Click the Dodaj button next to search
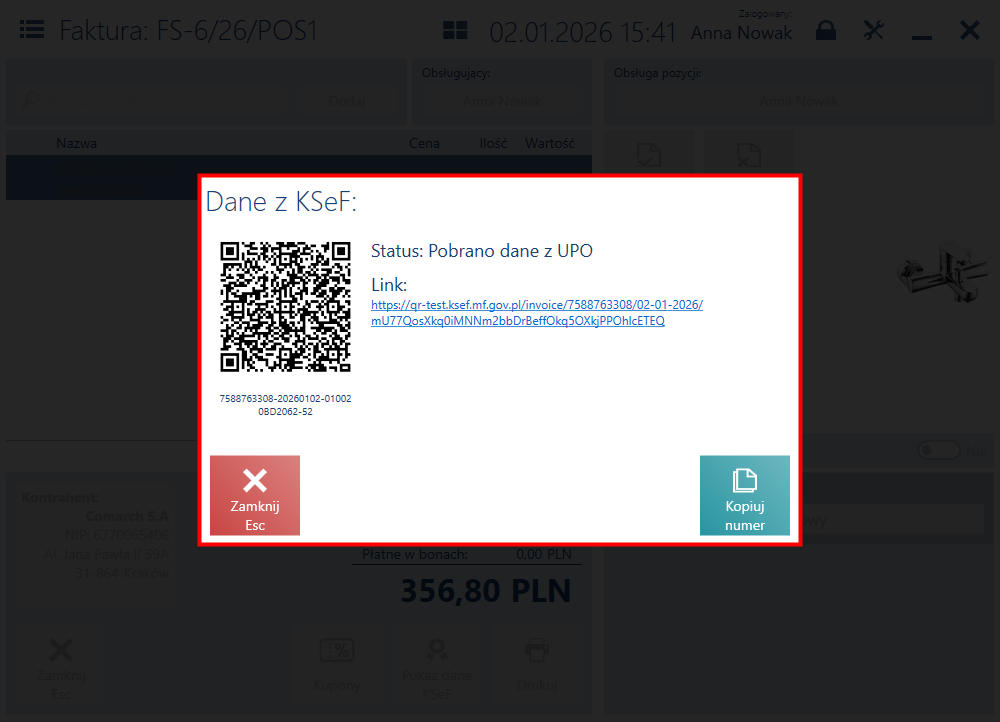This screenshot has height=722, width=1000. point(347,101)
